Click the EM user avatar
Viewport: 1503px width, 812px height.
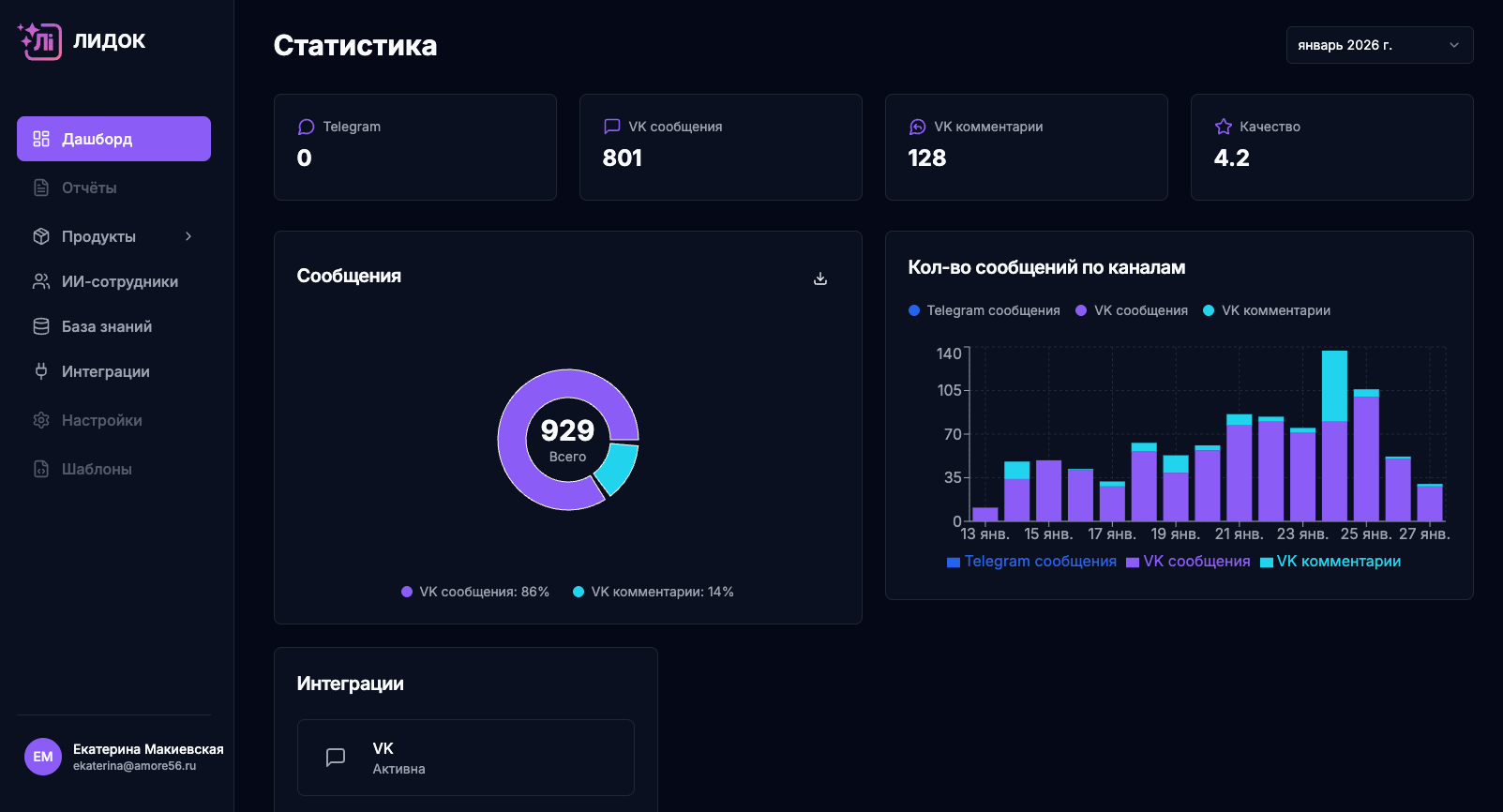click(43, 757)
